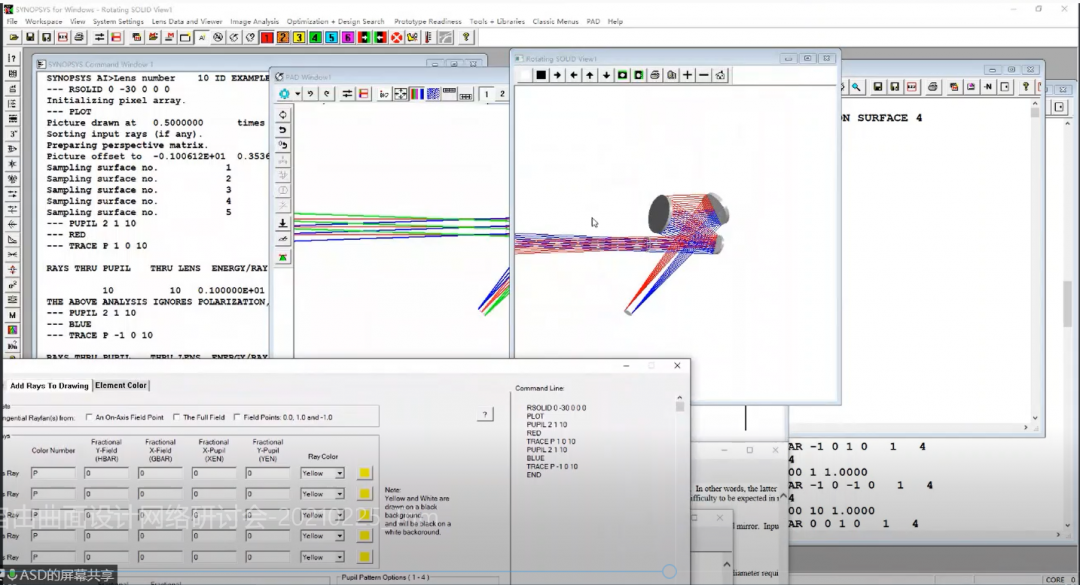Image resolution: width=1080 pixels, height=585 pixels.
Task: Enable The Full Field checkbox
Action: 177,417
